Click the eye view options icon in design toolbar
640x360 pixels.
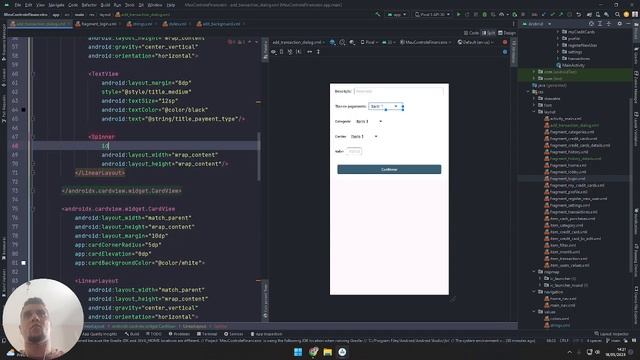[x=273, y=52]
